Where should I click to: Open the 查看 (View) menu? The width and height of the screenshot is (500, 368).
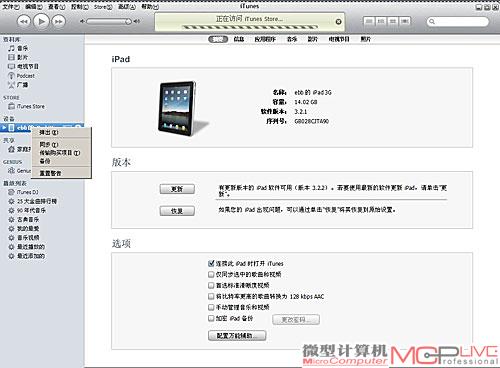[56, 7]
